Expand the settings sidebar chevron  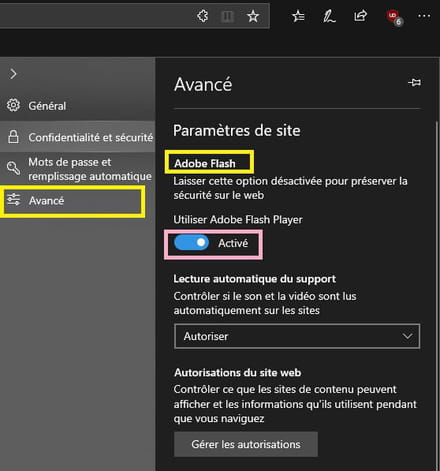click(13, 74)
